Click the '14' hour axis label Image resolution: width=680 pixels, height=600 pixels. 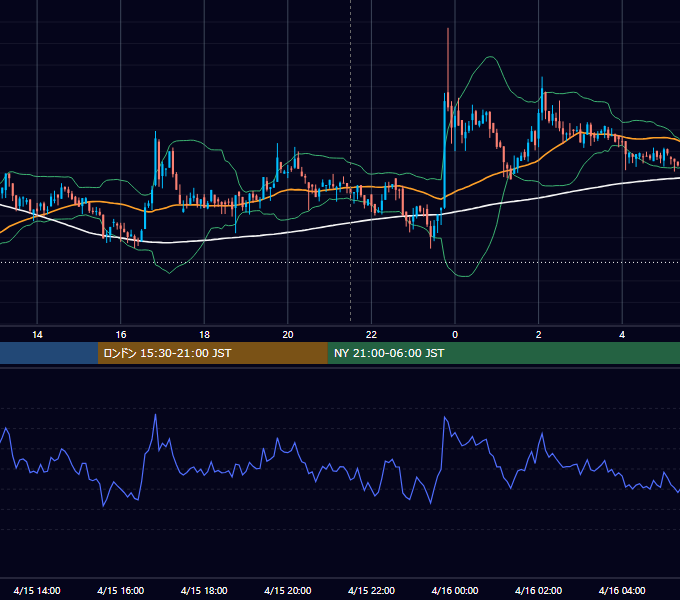pos(37,335)
